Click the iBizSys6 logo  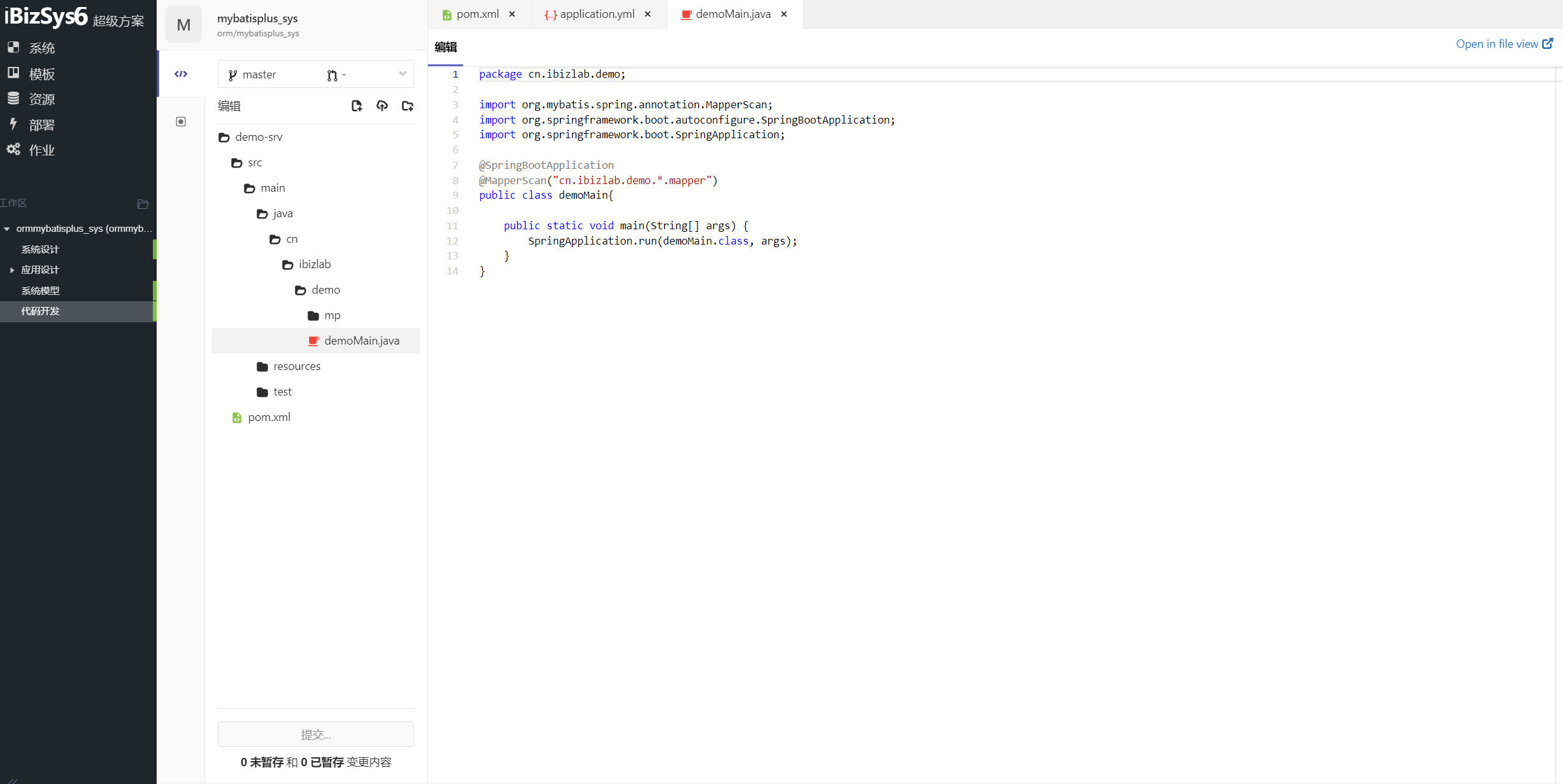[46, 16]
